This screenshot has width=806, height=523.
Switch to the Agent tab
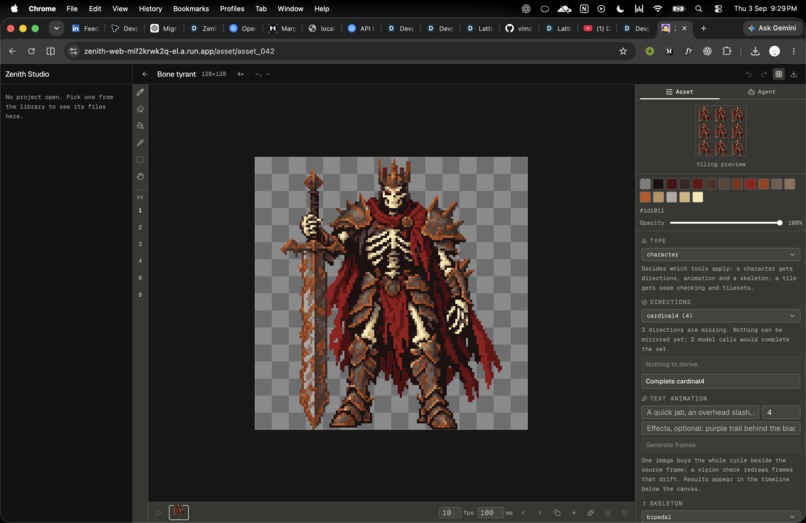761,92
